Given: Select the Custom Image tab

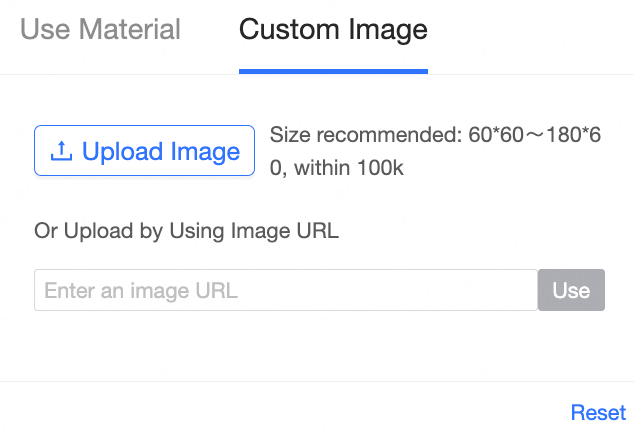Looking at the screenshot, I should (333, 30).
